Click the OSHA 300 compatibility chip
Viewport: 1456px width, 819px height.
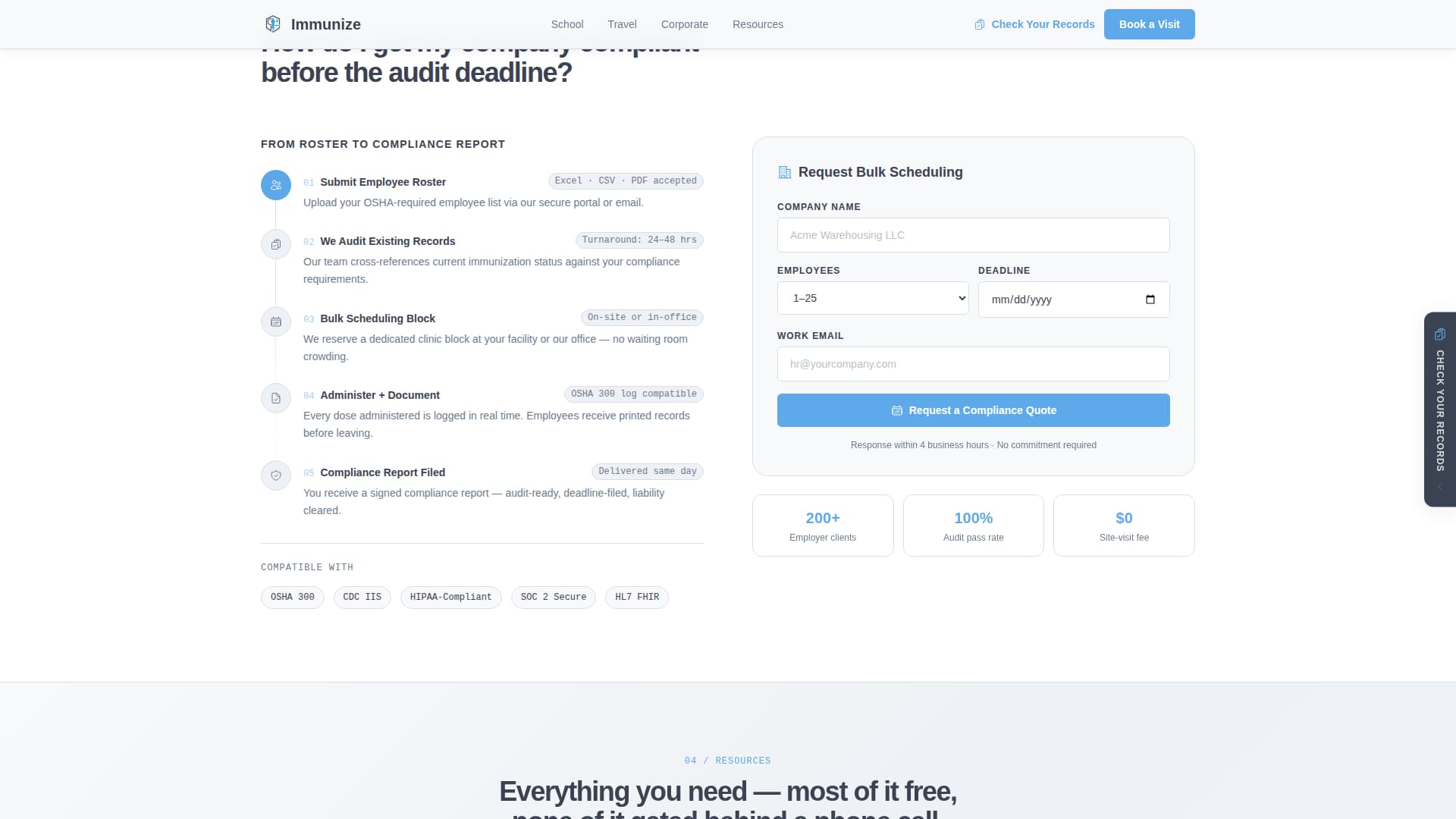click(292, 597)
